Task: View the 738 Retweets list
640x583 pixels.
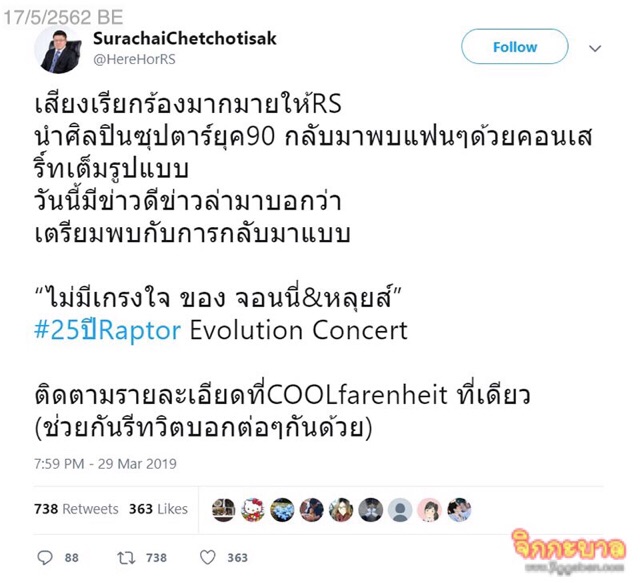Action: coord(76,509)
